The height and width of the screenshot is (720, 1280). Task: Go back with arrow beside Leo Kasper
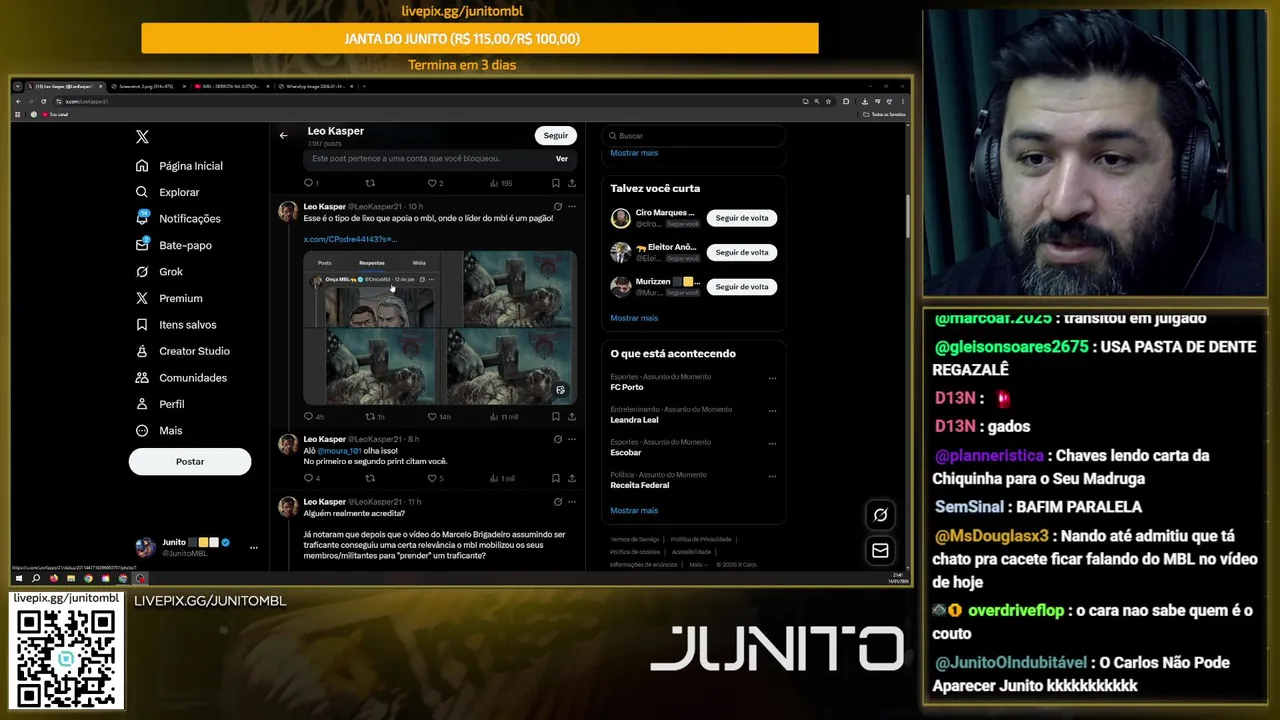coord(284,135)
